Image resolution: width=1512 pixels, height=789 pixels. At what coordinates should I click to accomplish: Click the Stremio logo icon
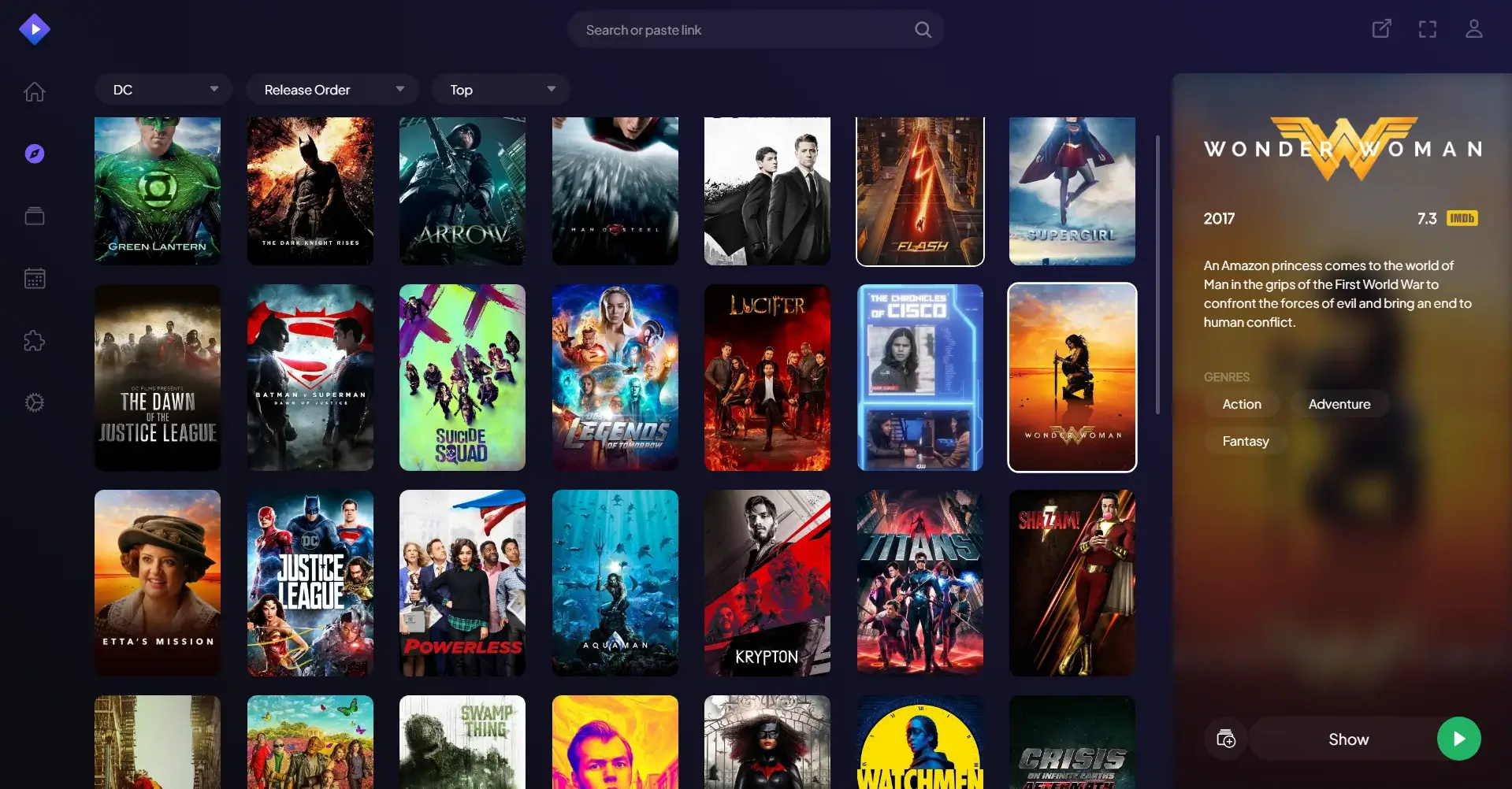coord(35,29)
